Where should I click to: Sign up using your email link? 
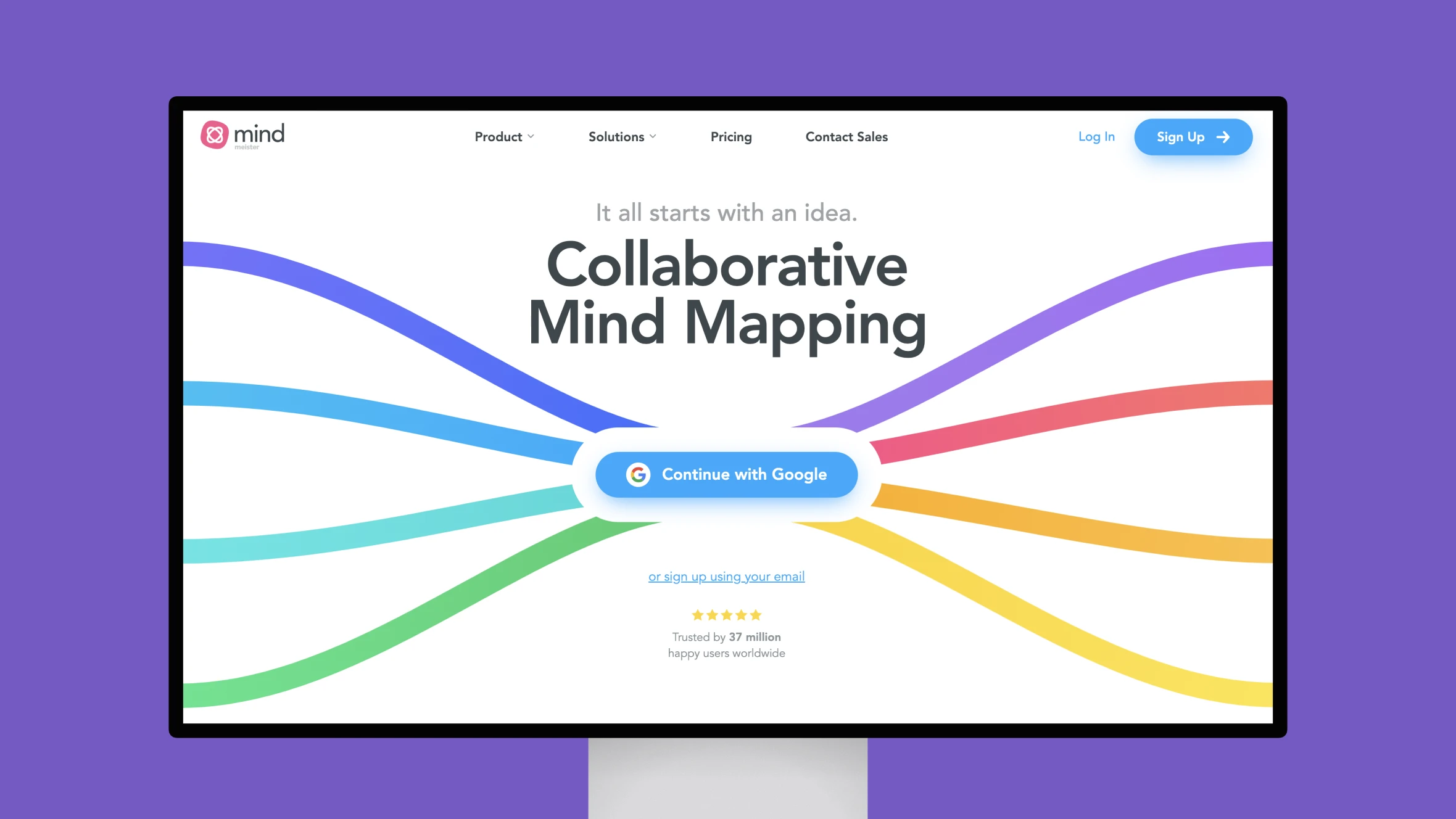pyautogui.click(x=727, y=576)
